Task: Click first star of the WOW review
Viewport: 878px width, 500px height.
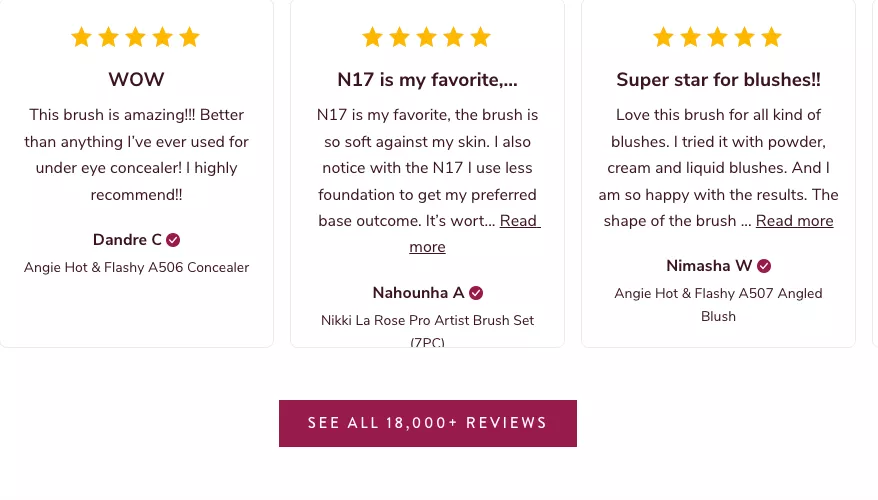Action: [x=82, y=38]
